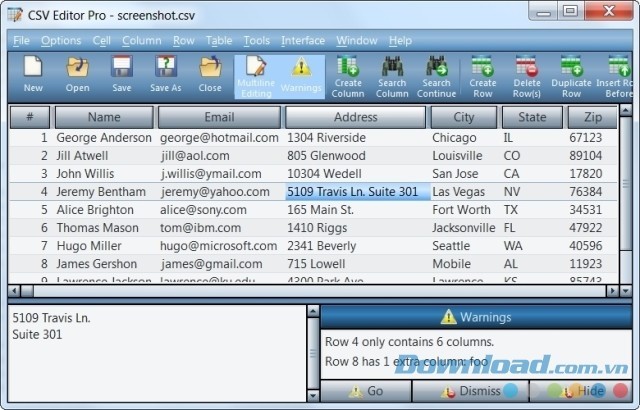Click the Save As toolbar icon

pos(165,75)
